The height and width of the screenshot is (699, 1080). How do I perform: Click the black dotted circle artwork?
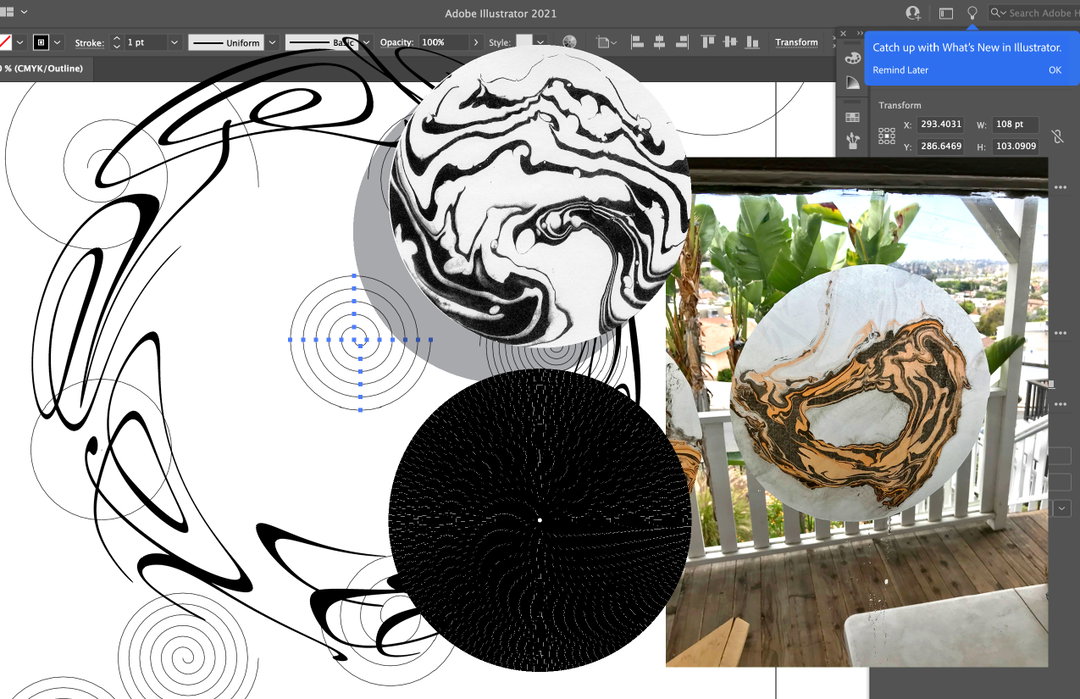pos(539,520)
